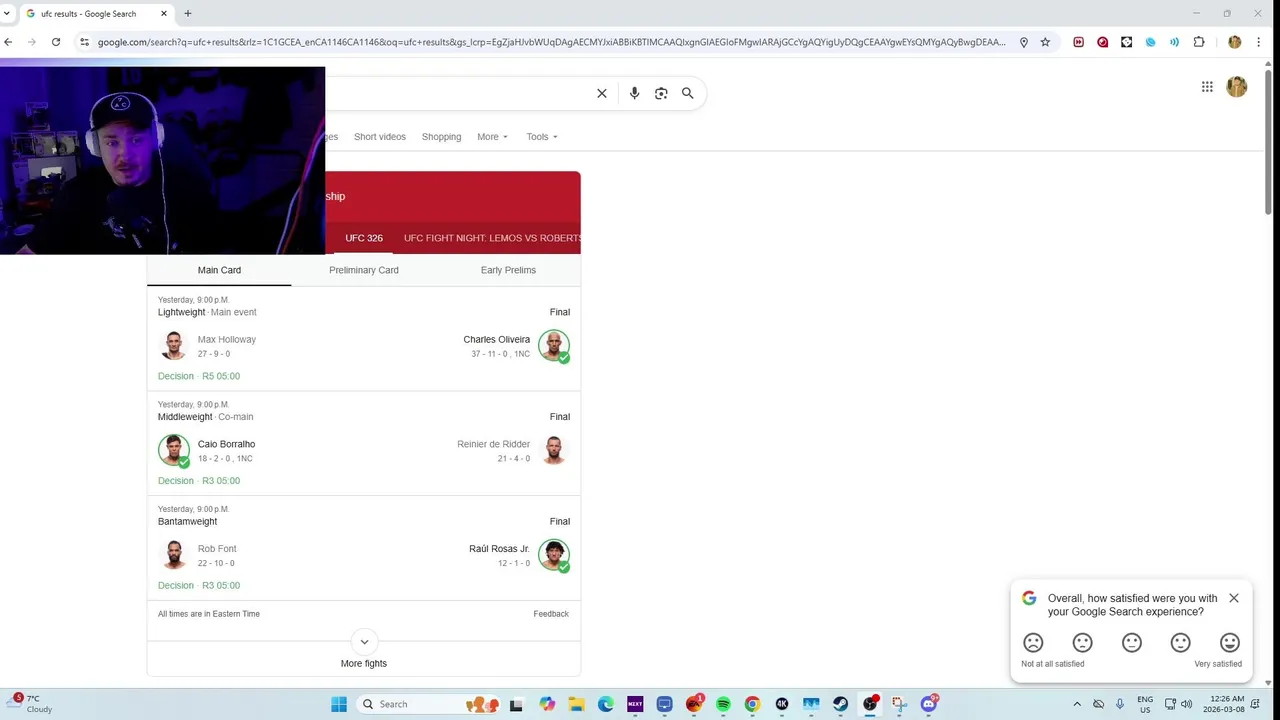Choose the 'Very satisfied' smiling face

tap(1230, 643)
